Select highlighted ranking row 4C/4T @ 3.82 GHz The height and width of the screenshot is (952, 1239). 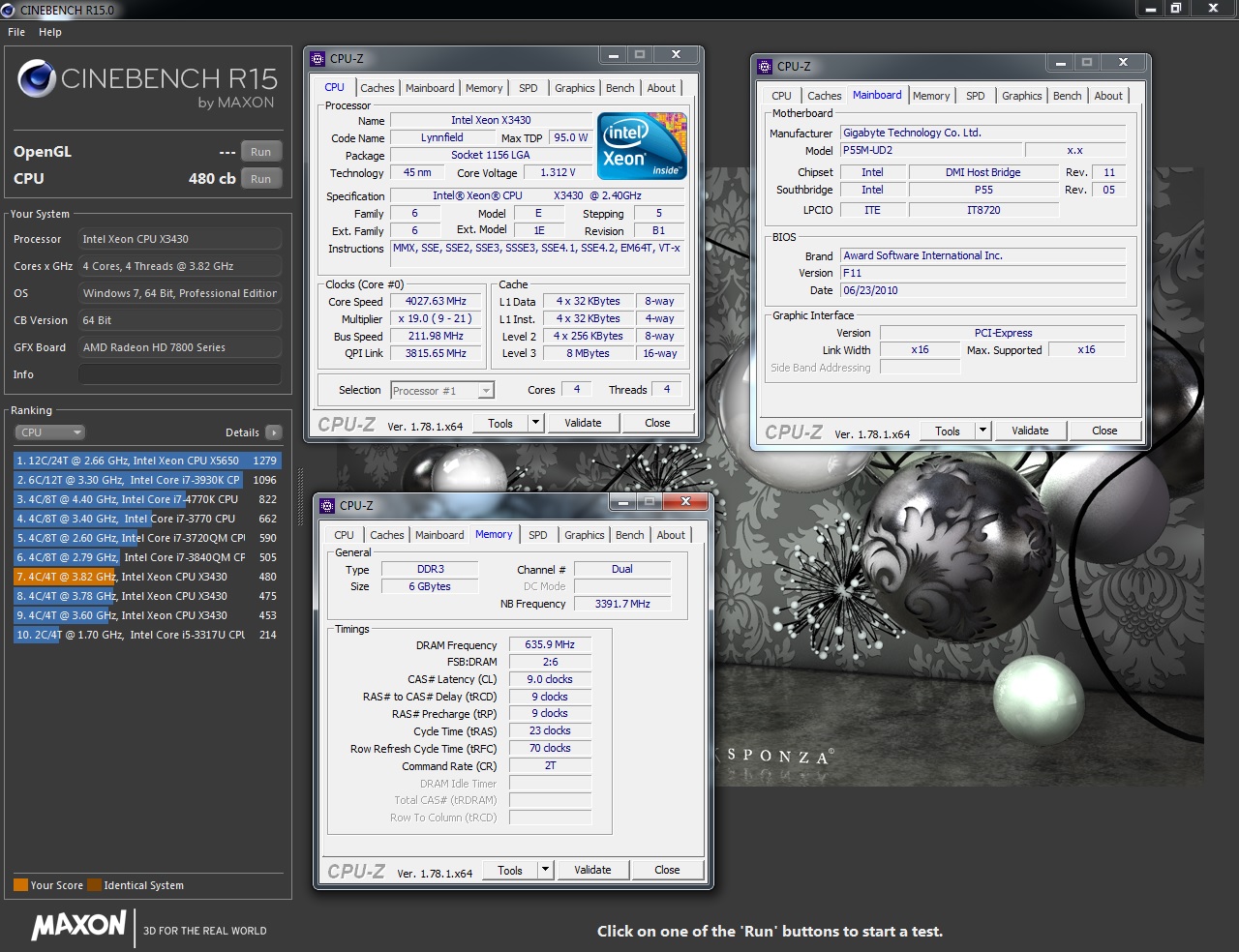pyautogui.click(x=147, y=577)
